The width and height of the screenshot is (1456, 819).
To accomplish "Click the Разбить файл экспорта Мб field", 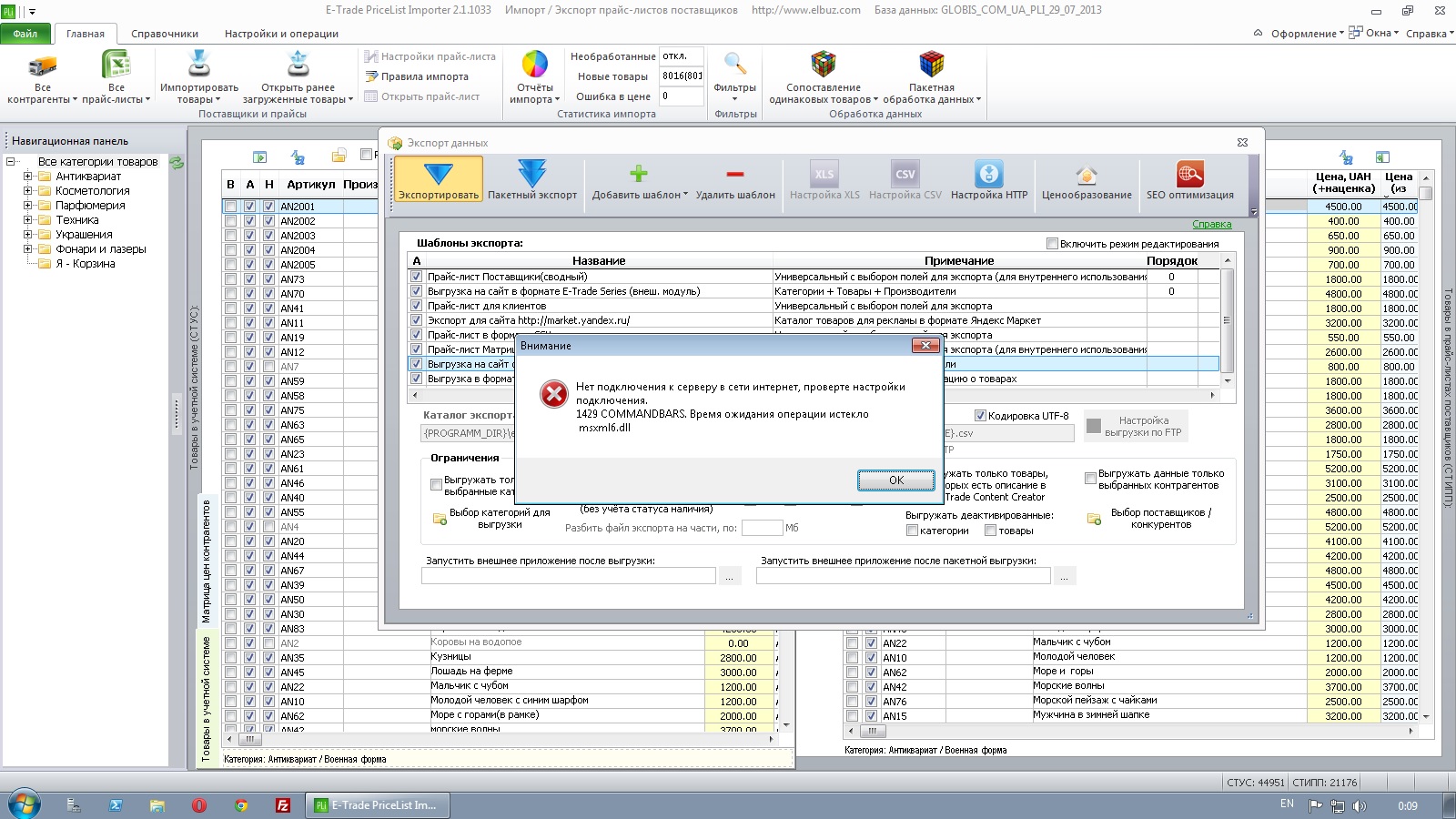I will (762, 528).
